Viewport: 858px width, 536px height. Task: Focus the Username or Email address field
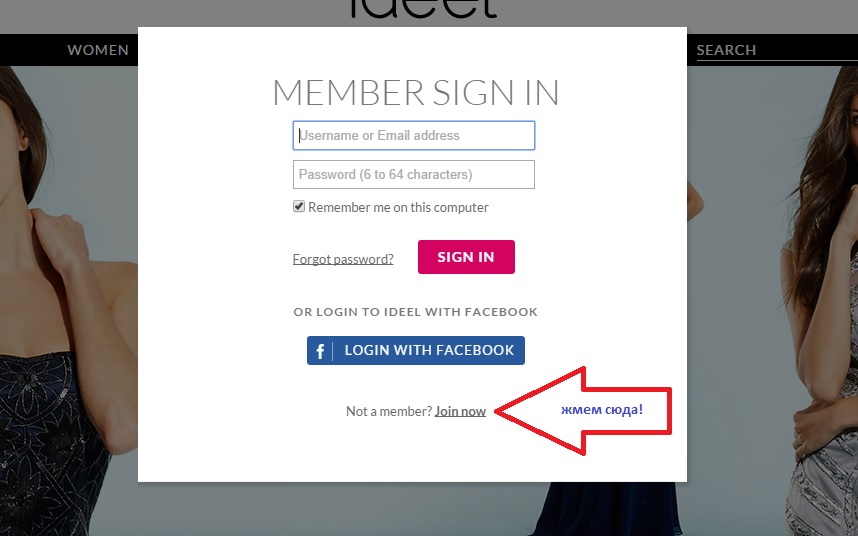[x=414, y=136]
